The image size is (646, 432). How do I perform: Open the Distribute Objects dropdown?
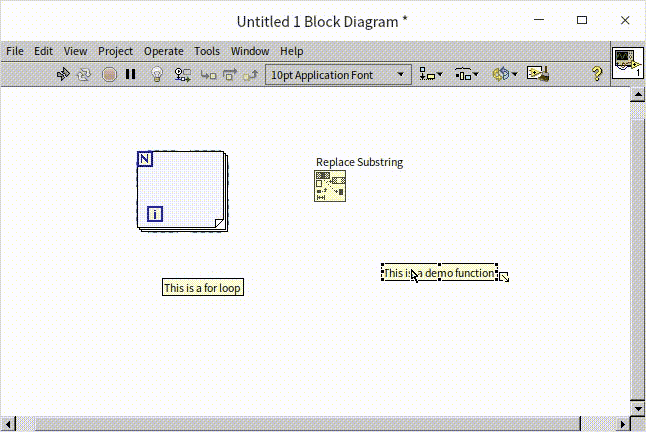pyautogui.click(x=467, y=74)
